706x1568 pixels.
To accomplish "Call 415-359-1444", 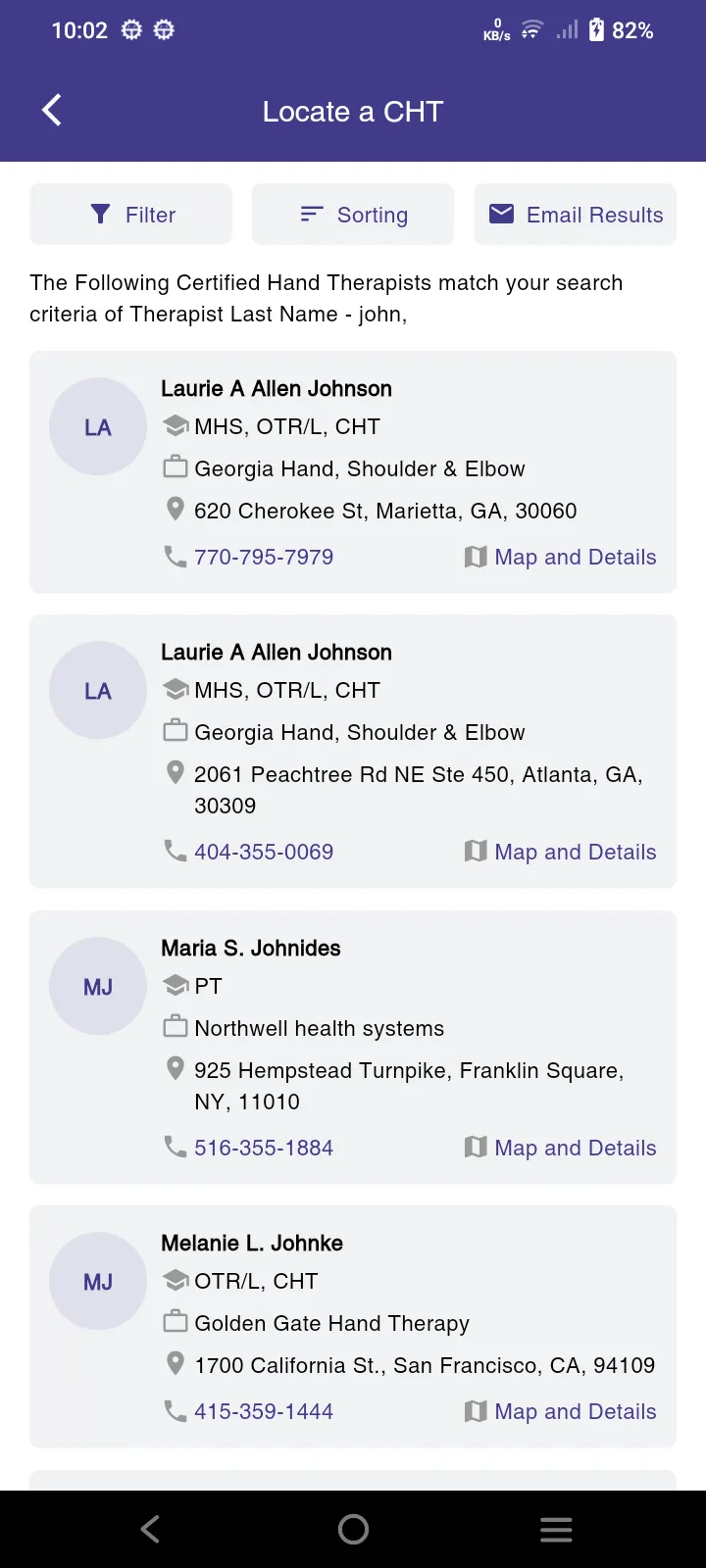I will pyautogui.click(x=264, y=1411).
